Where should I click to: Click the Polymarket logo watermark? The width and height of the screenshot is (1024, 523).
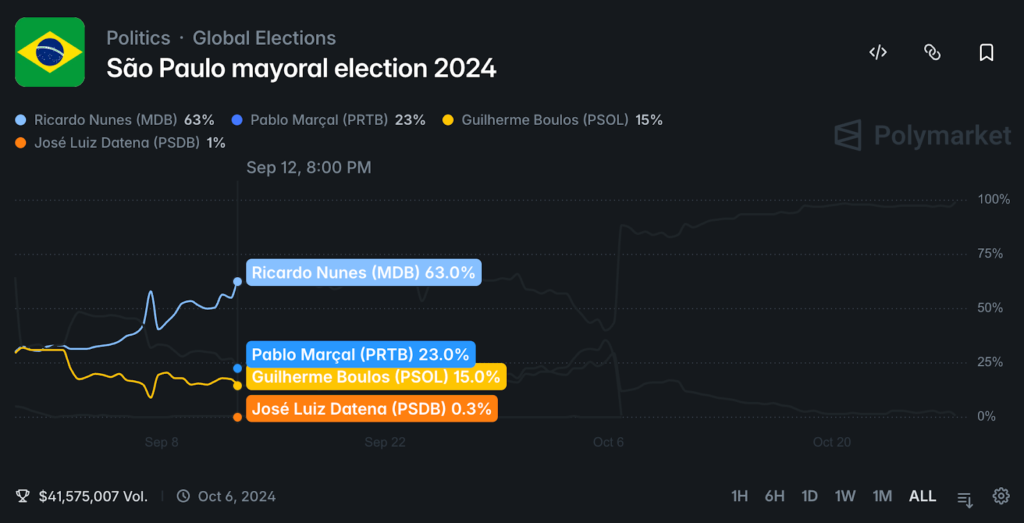pos(922,135)
